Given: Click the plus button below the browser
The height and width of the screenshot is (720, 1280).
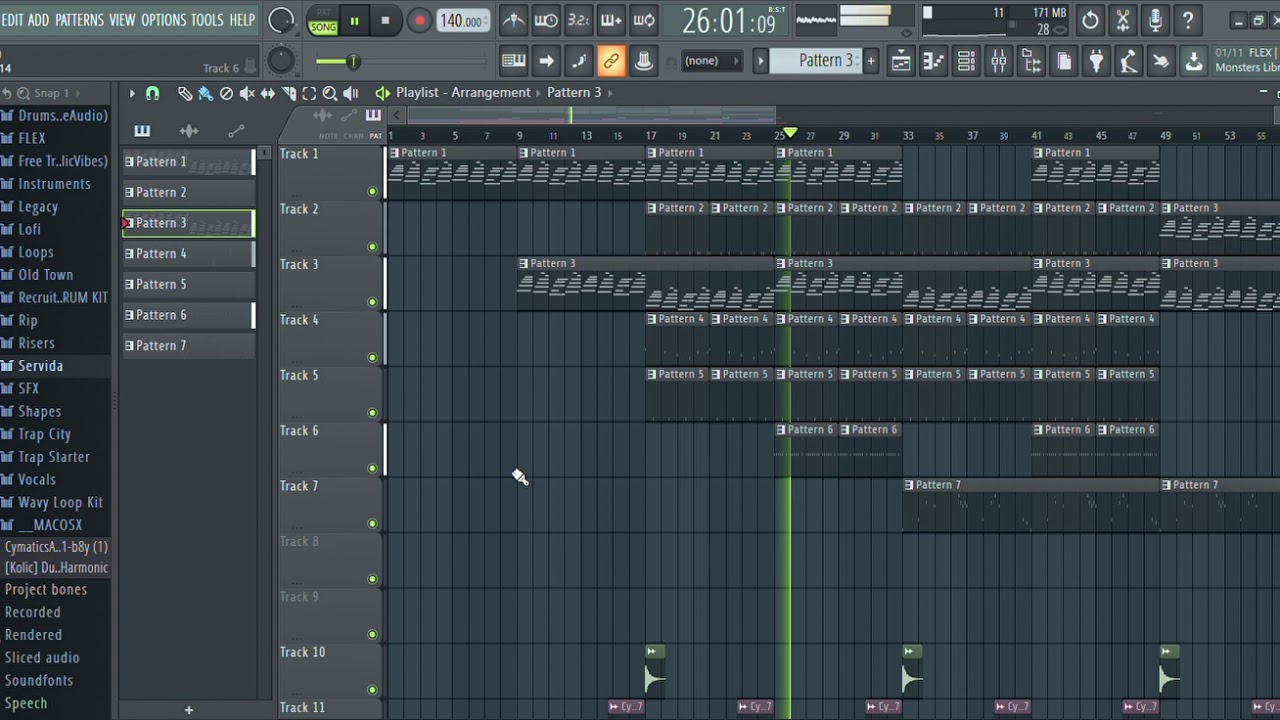Looking at the screenshot, I should [188, 710].
